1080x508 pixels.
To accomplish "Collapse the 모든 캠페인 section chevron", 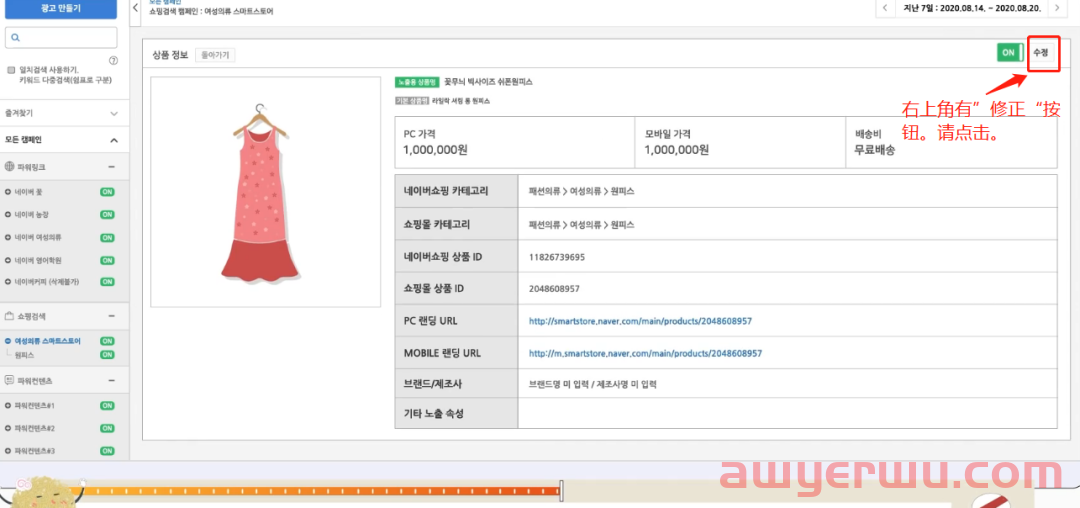I will [114, 140].
